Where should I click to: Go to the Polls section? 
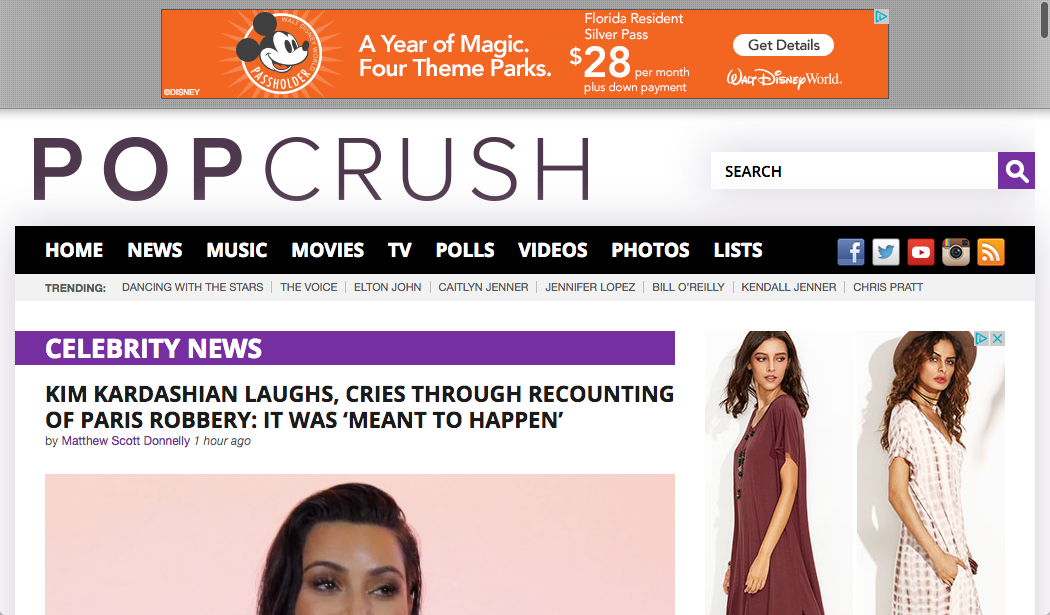pos(465,250)
